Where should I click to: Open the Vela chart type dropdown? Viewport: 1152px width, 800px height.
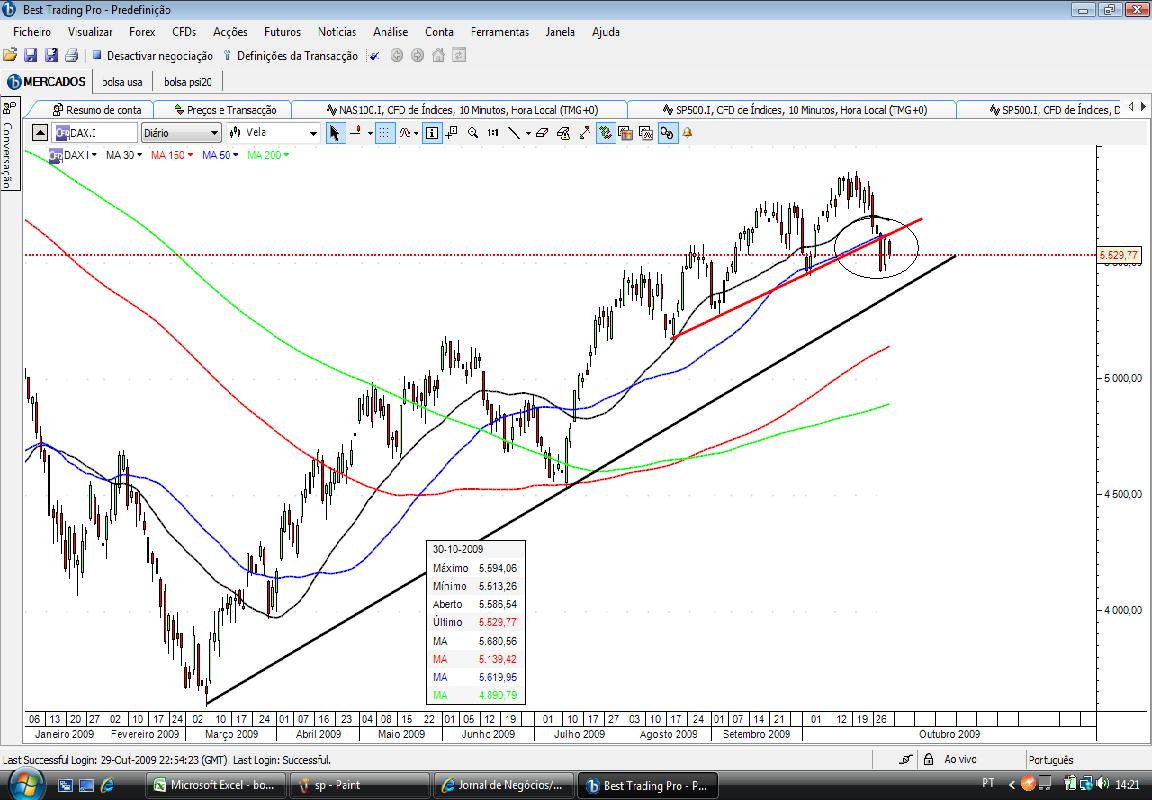pyautogui.click(x=313, y=133)
